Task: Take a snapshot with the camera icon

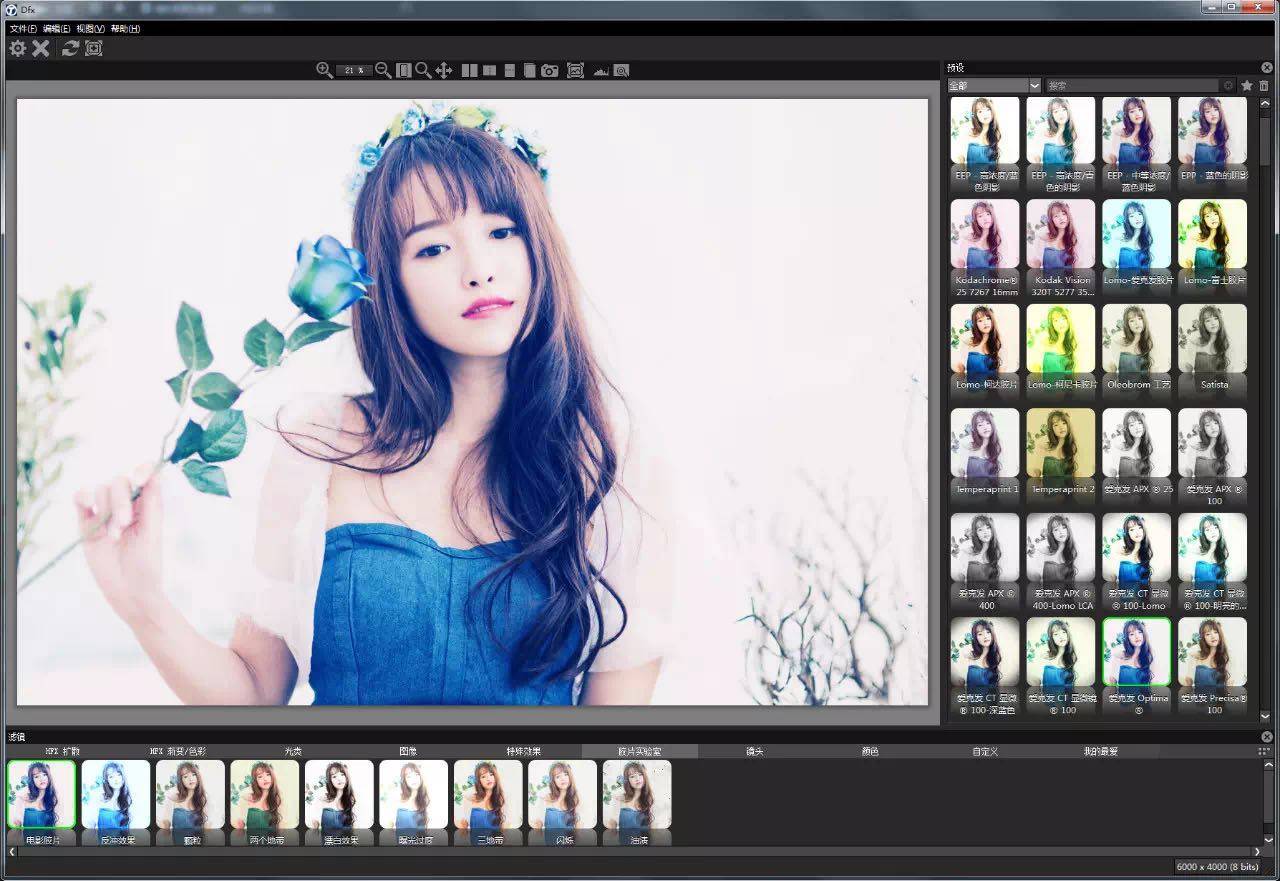Action: coord(550,70)
